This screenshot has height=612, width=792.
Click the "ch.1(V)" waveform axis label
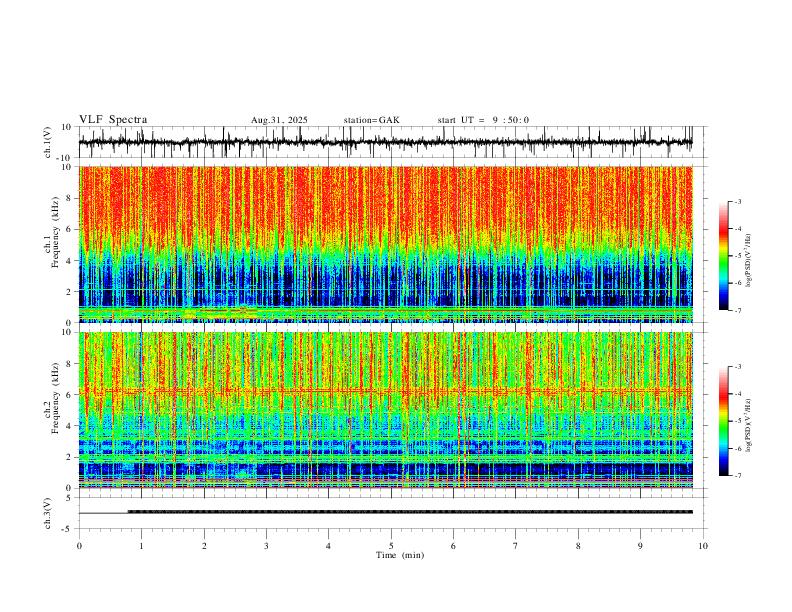48,142
